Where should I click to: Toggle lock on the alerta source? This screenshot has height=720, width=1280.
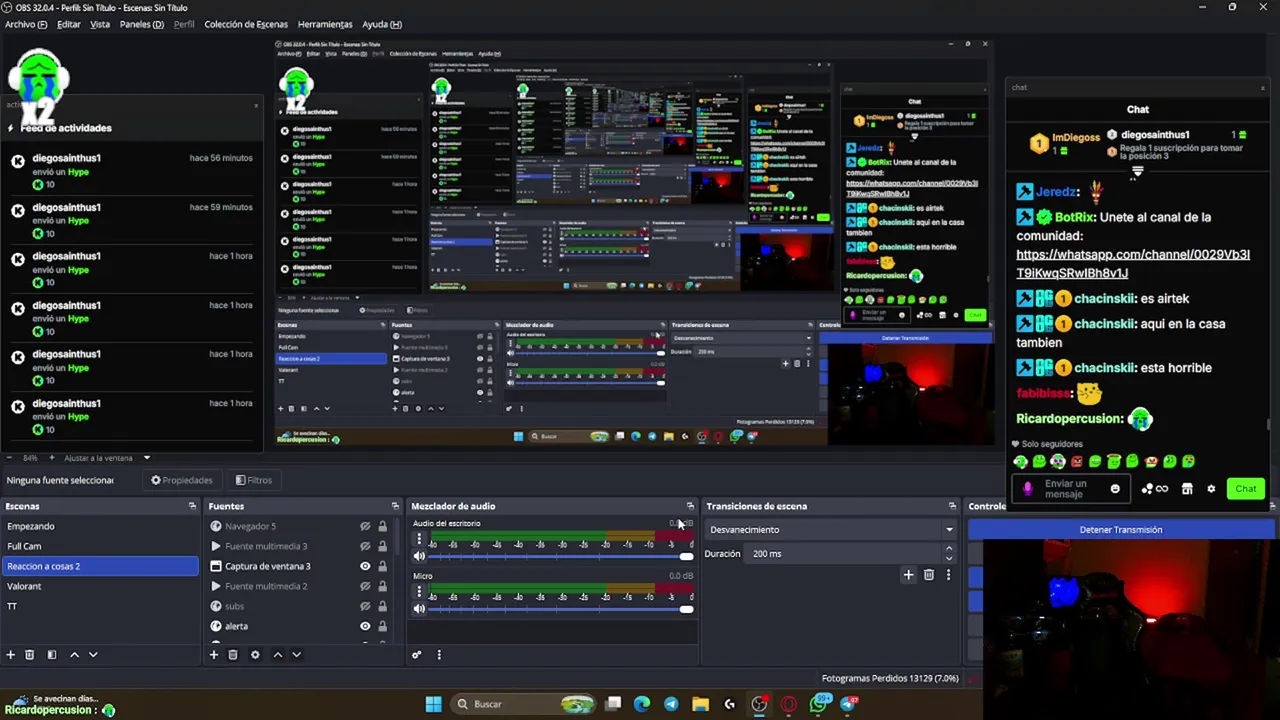click(x=382, y=626)
